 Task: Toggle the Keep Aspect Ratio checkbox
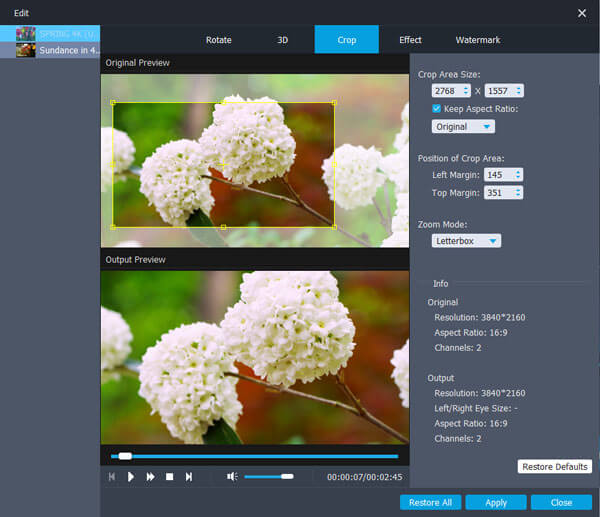tap(436, 108)
